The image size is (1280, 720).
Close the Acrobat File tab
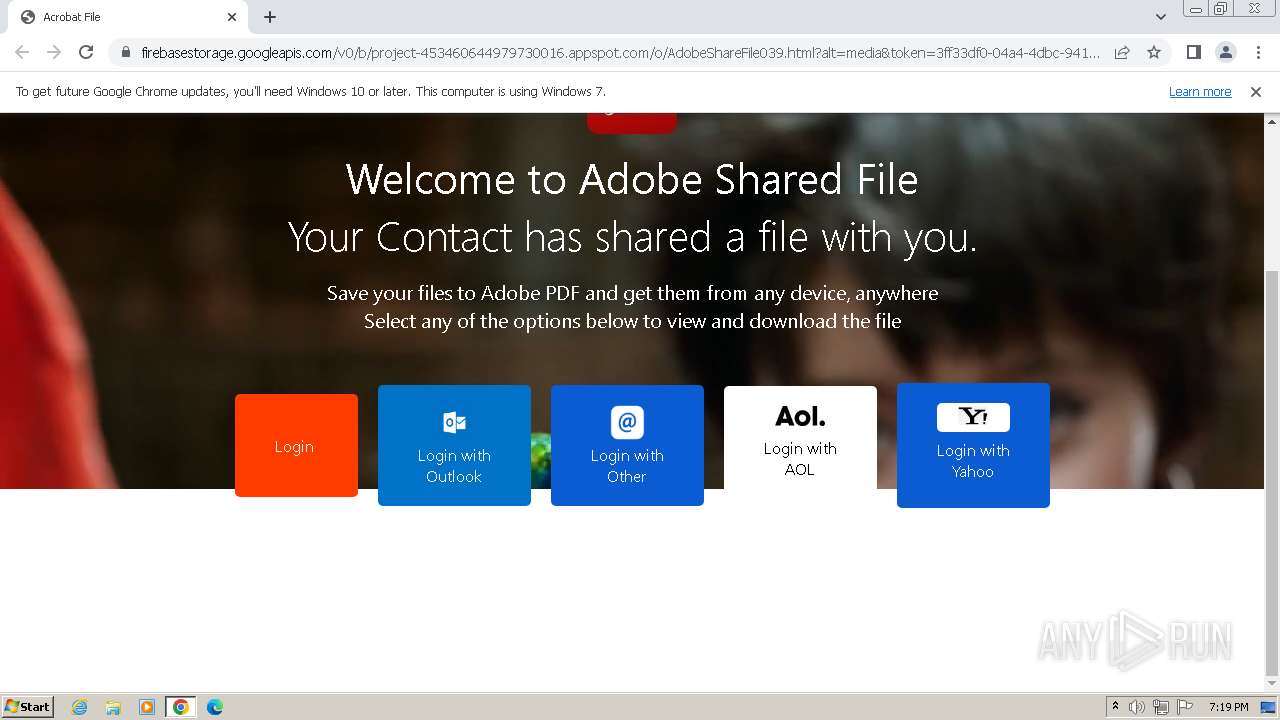(x=232, y=17)
